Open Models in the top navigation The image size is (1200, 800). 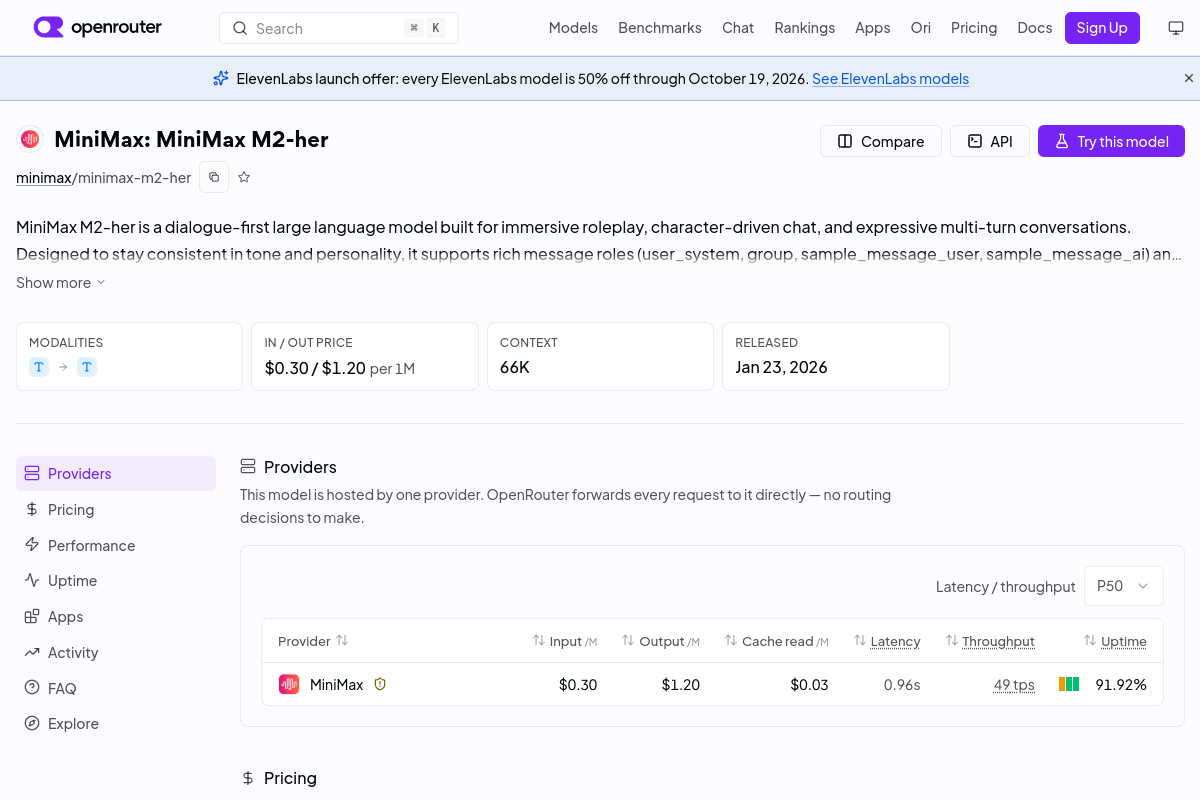click(573, 28)
